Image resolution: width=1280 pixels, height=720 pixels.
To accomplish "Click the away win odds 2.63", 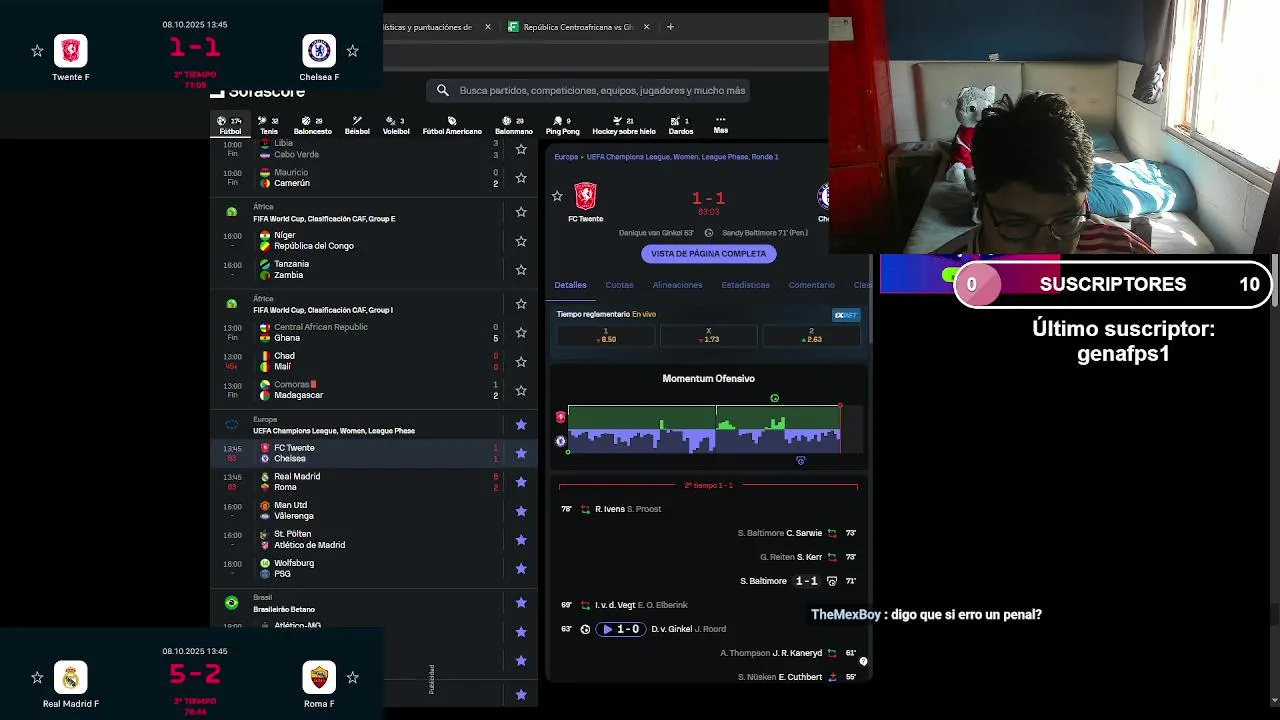I will (811, 336).
